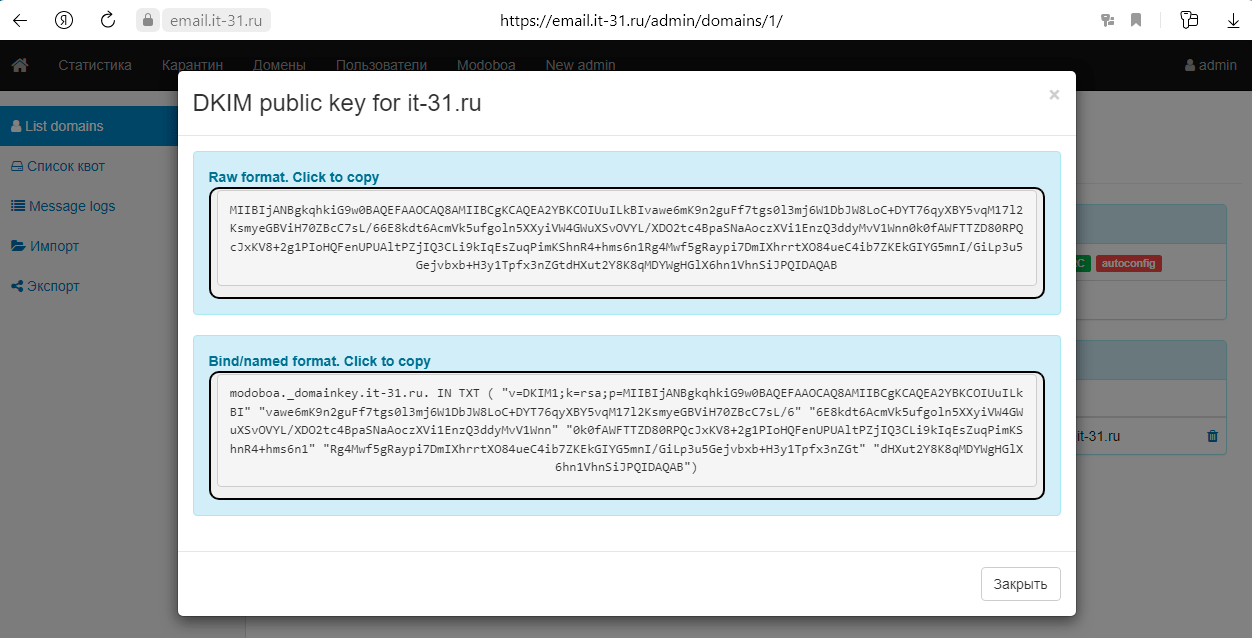Viewport: 1252px width, 638px height.
Task: Click the trash icon beside it-31.ru
Action: pyautogui.click(x=1213, y=436)
